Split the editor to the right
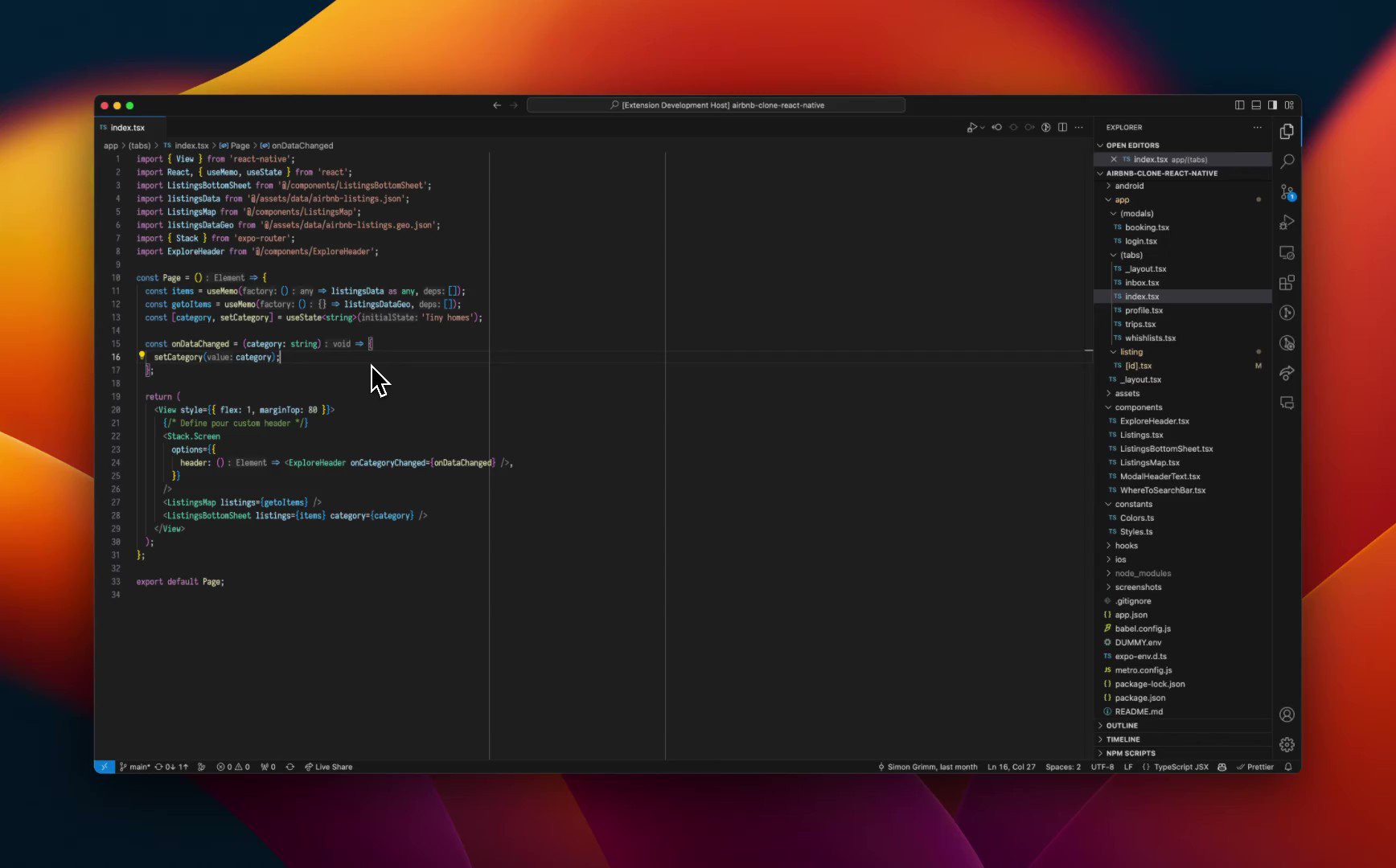This screenshot has width=1396, height=868. click(x=1062, y=127)
